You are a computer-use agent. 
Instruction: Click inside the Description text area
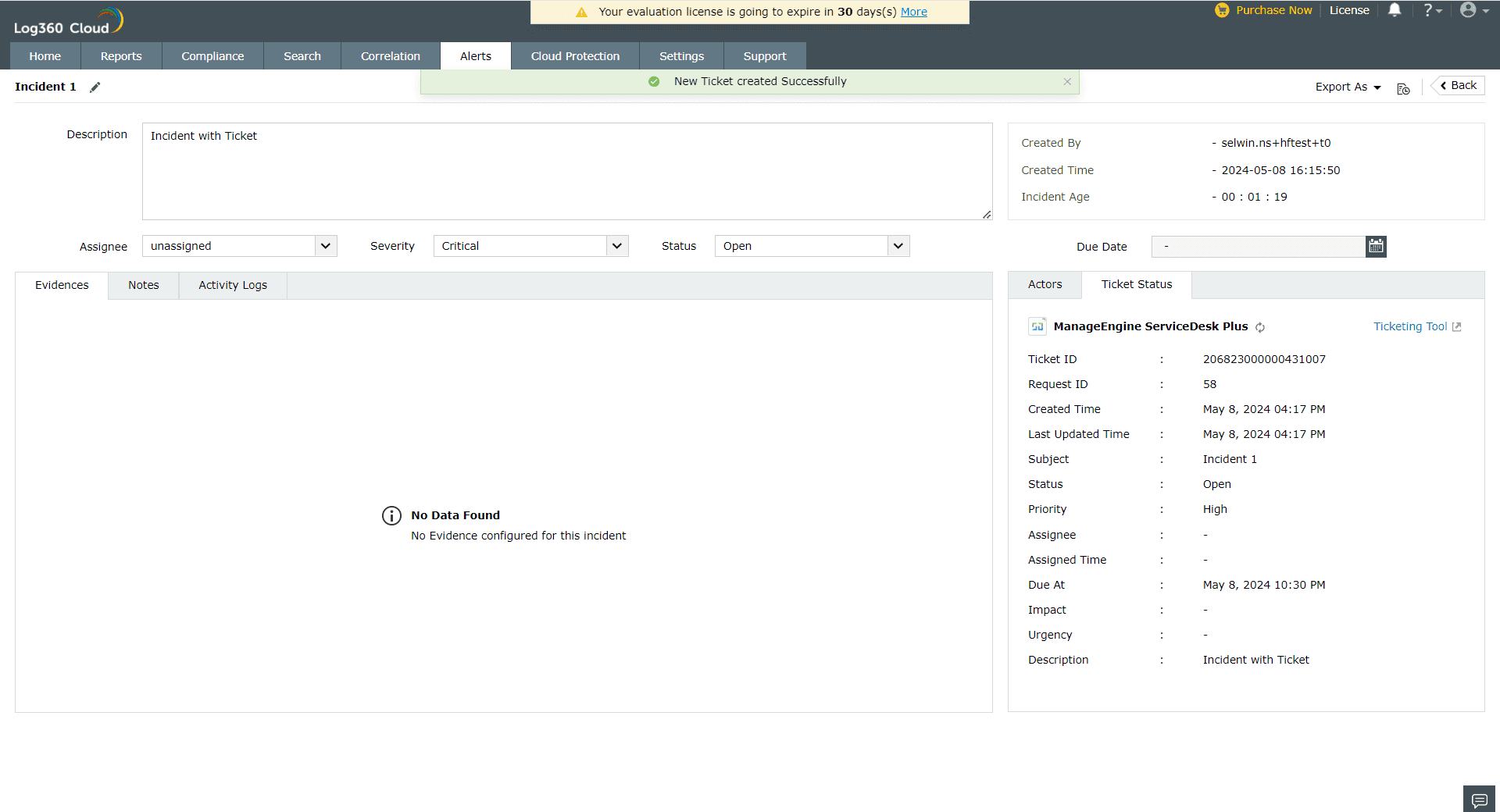point(566,170)
